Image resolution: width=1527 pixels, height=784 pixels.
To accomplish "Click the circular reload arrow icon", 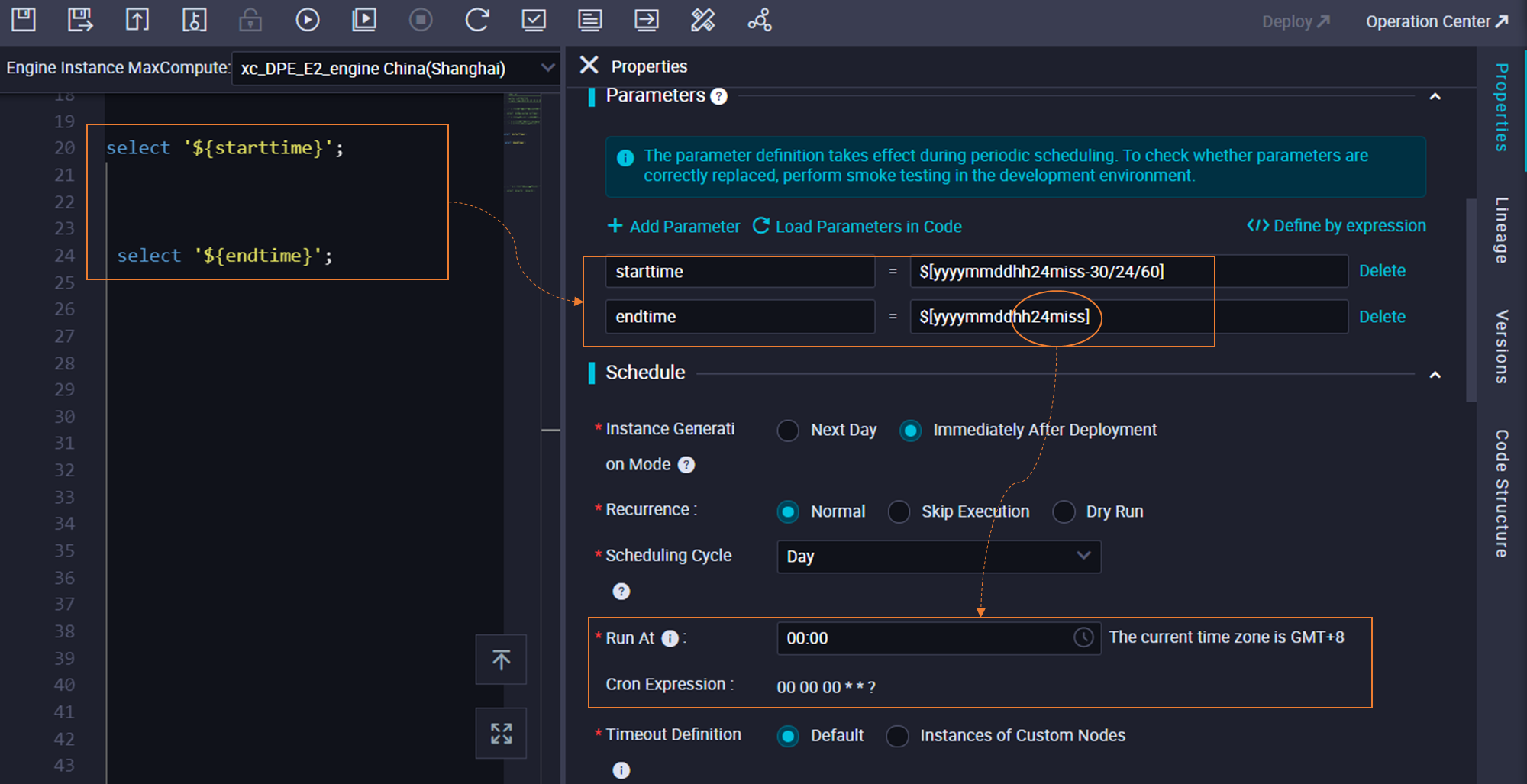I will 477,20.
